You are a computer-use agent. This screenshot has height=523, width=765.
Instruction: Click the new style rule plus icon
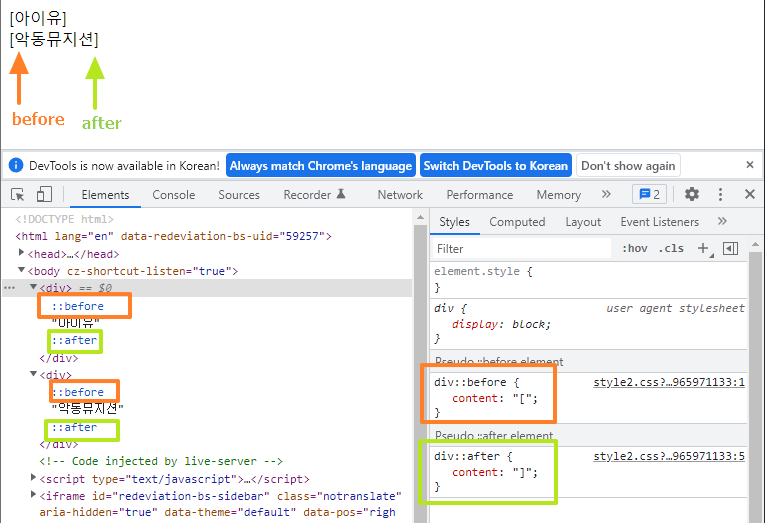(x=703, y=248)
